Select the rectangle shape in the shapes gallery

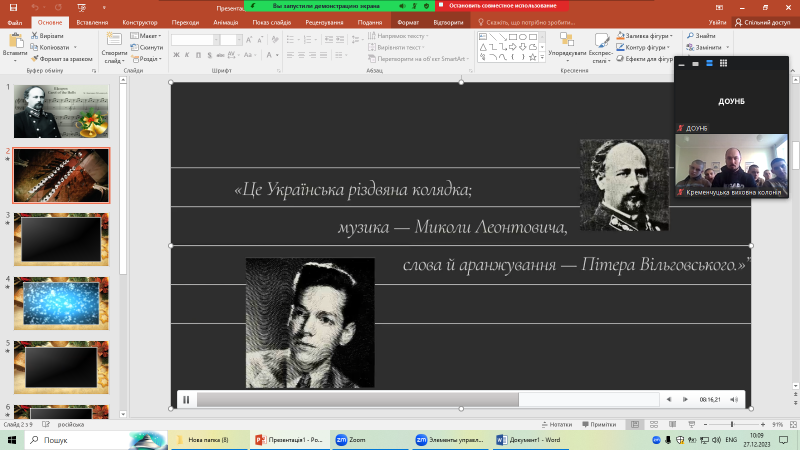click(x=513, y=37)
